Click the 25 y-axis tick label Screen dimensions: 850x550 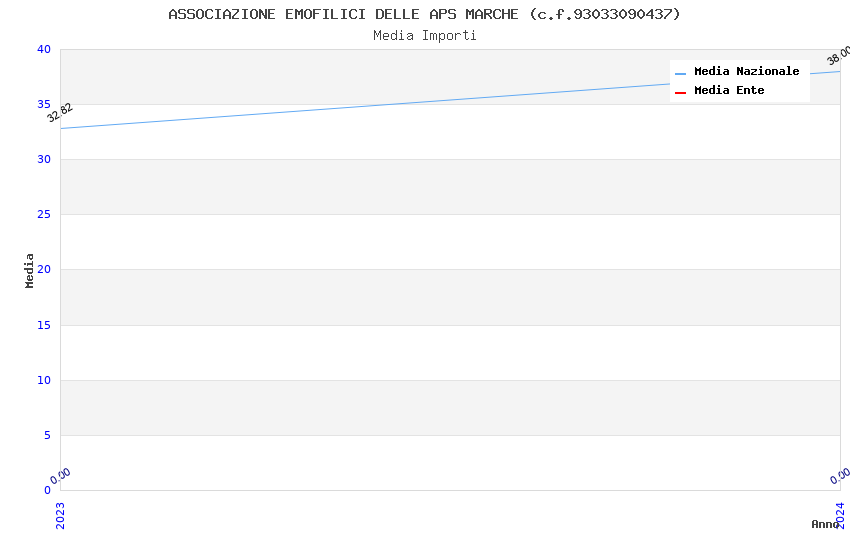click(44, 215)
